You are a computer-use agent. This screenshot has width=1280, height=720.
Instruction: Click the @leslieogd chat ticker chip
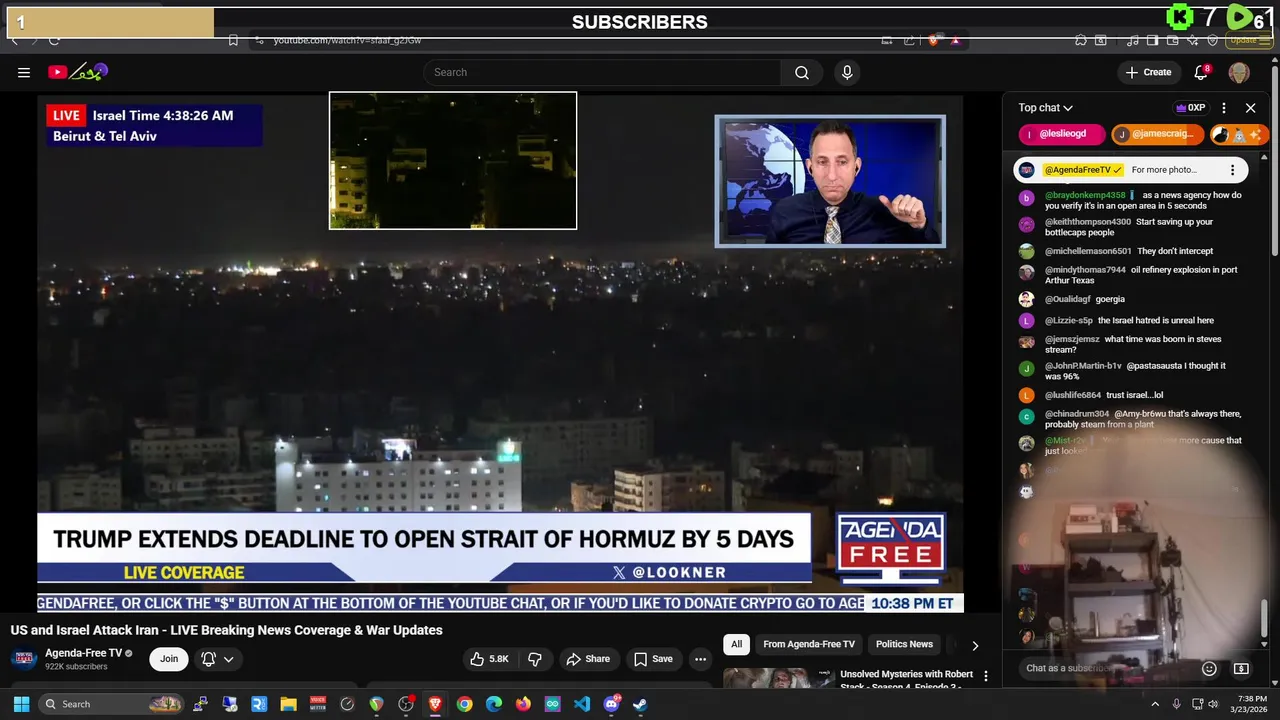[1062, 134]
